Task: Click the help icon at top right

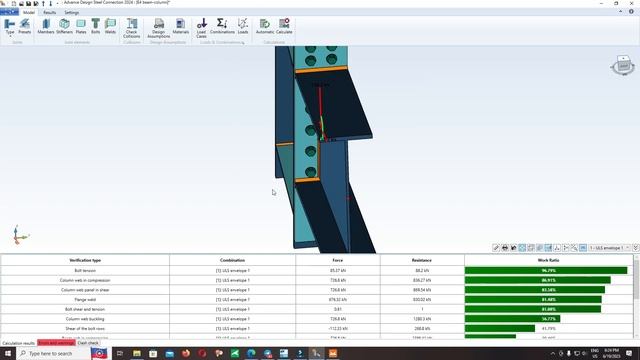Action: (631, 12)
